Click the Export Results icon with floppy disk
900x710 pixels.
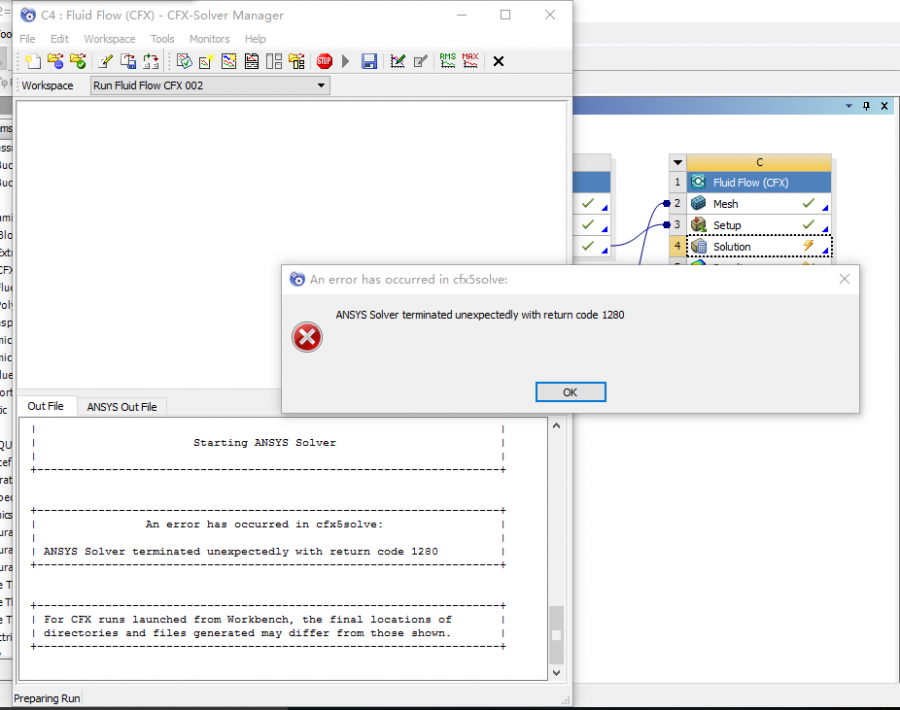coord(128,61)
